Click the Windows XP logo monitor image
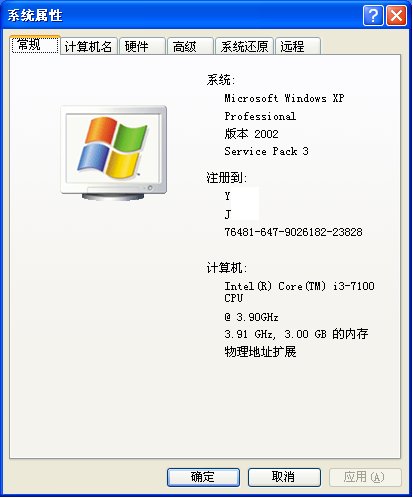The width and height of the screenshot is (413, 498). 114,153
